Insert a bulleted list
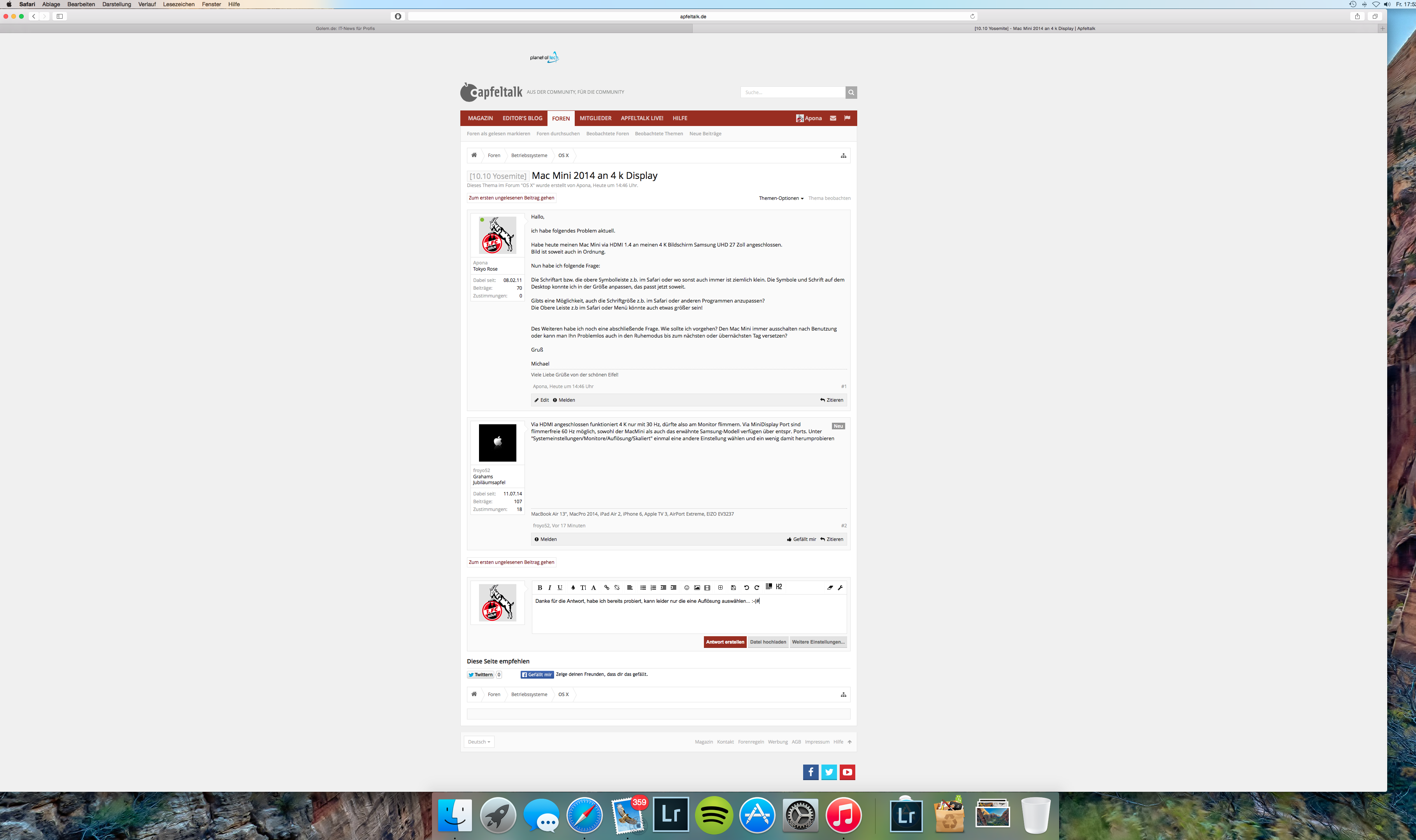Image resolution: width=1416 pixels, height=840 pixels. click(x=643, y=588)
